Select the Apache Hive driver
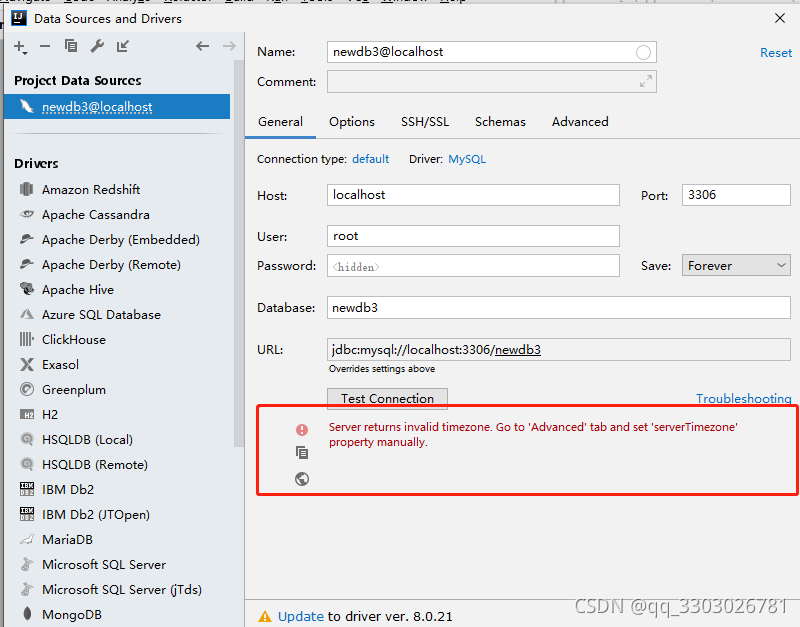The image size is (800, 627). click(78, 289)
